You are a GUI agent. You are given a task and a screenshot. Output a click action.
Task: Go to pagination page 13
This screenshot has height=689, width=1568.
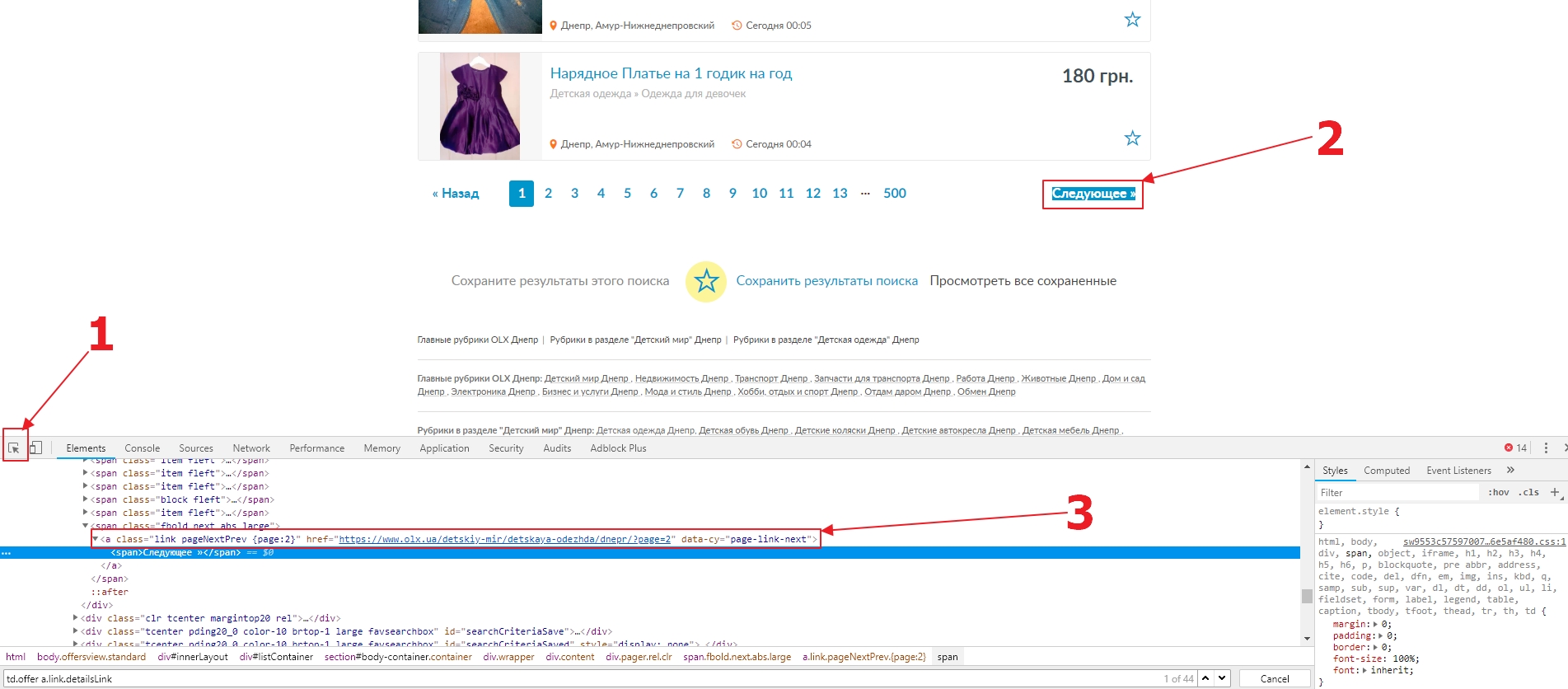click(x=840, y=194)
